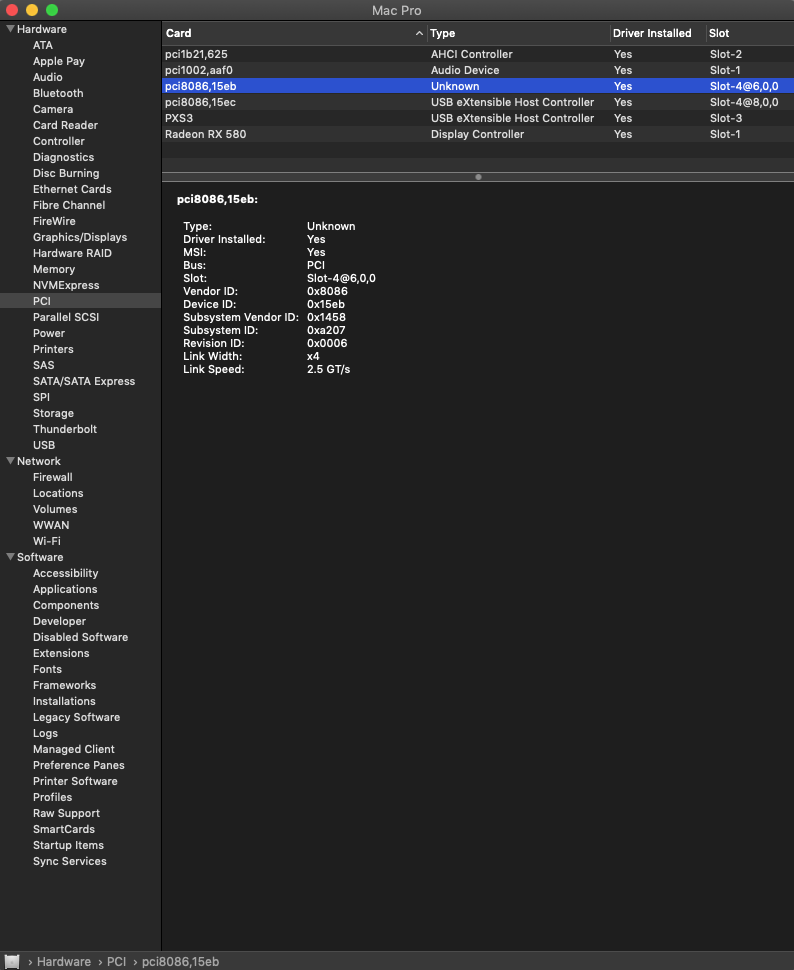Open Apple Pay in the sidebar

[x=59, y=61]
